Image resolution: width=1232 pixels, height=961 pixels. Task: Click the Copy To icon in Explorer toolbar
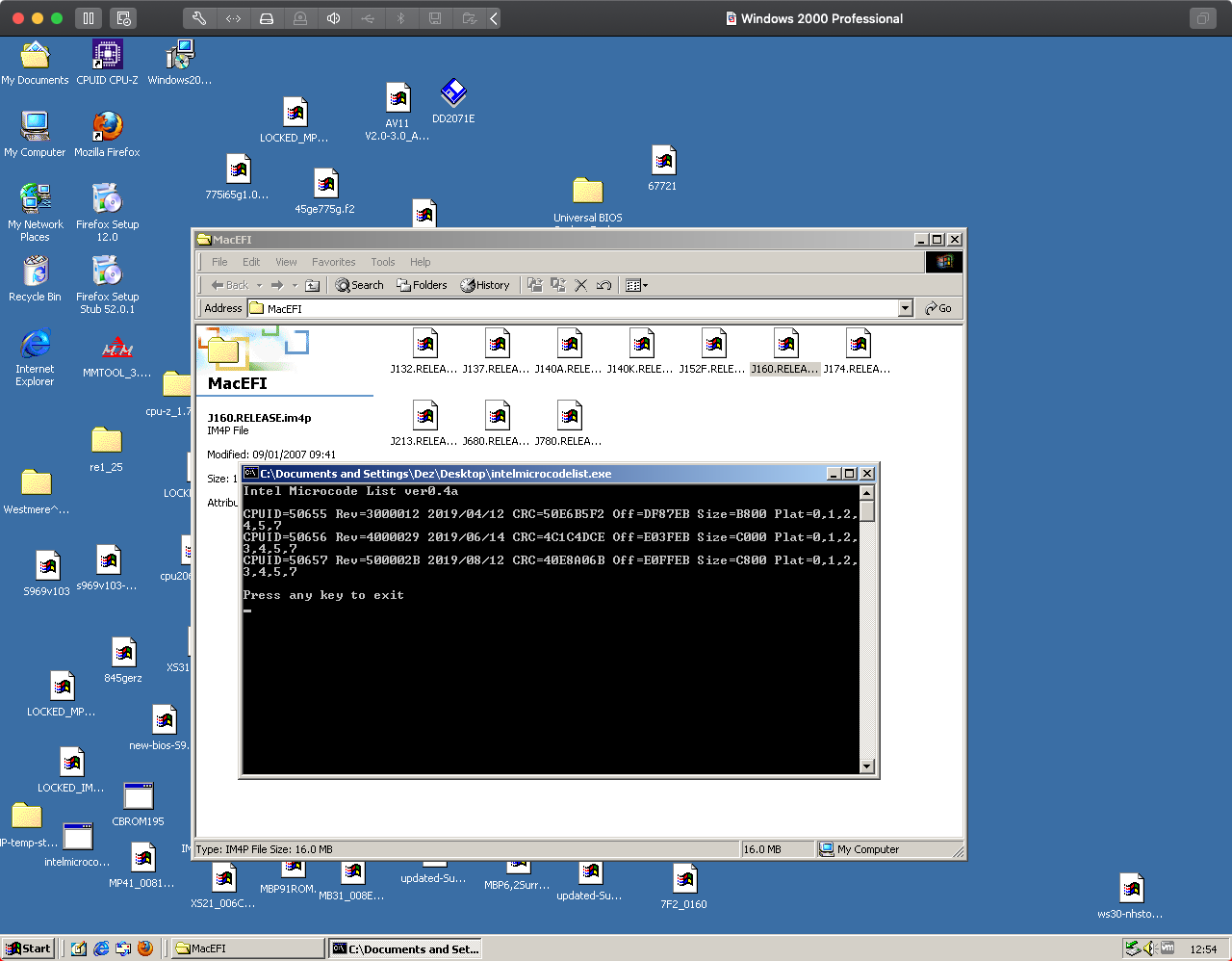pos(558,285)
